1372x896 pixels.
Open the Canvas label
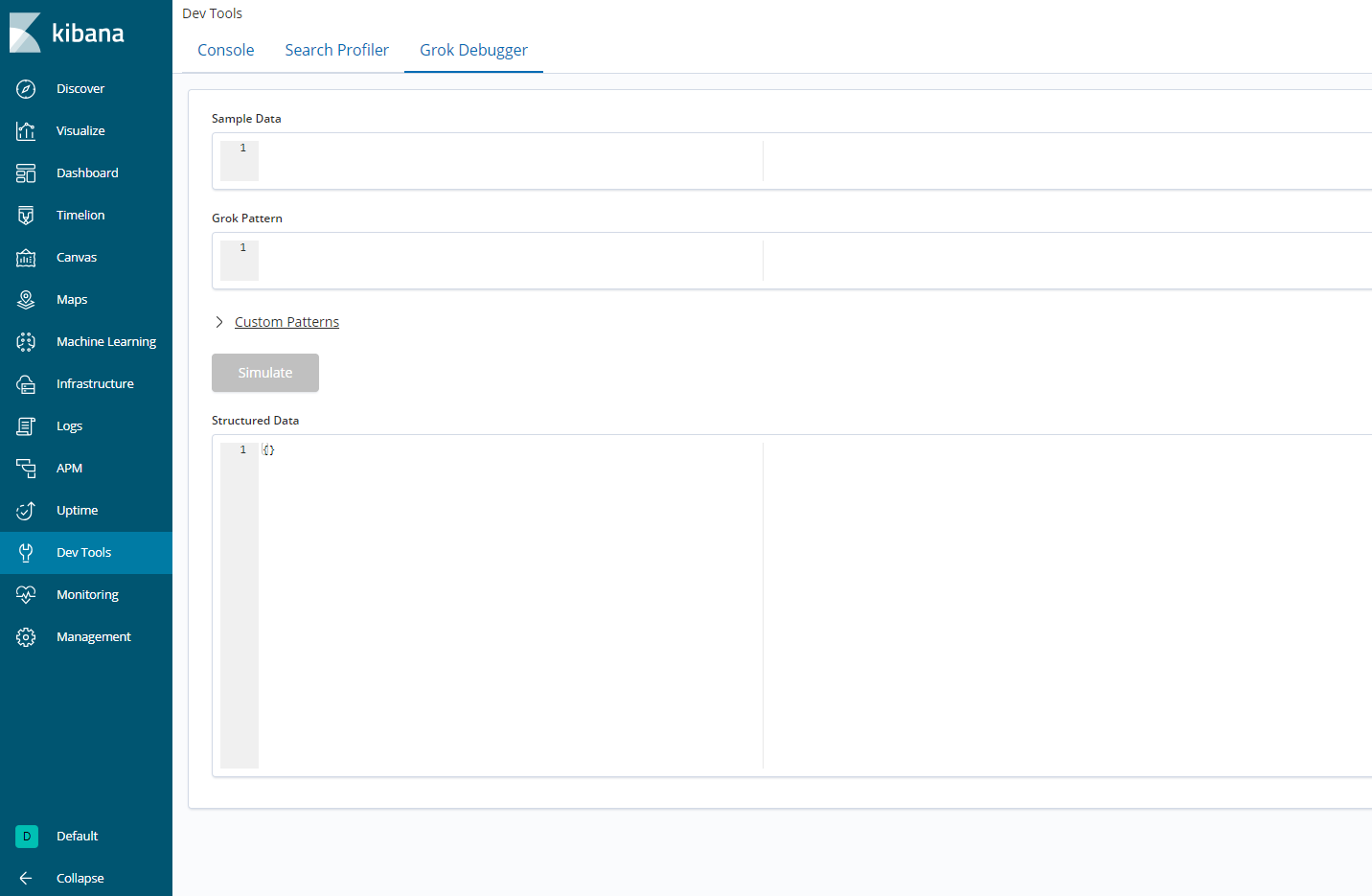(x=77, y=258)
